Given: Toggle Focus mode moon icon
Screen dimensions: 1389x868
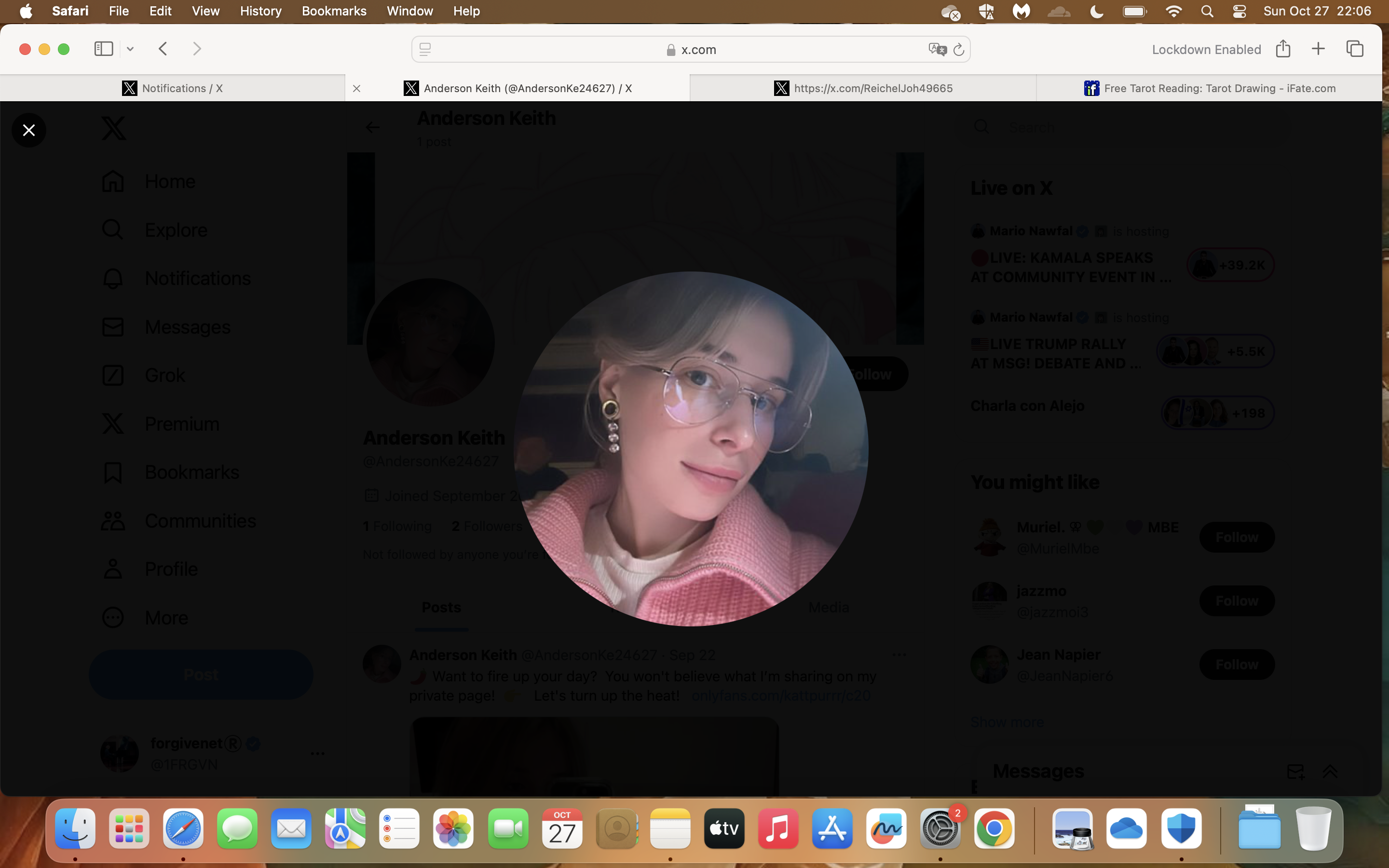Looking at the screenshot, I should coord(1096,12).
